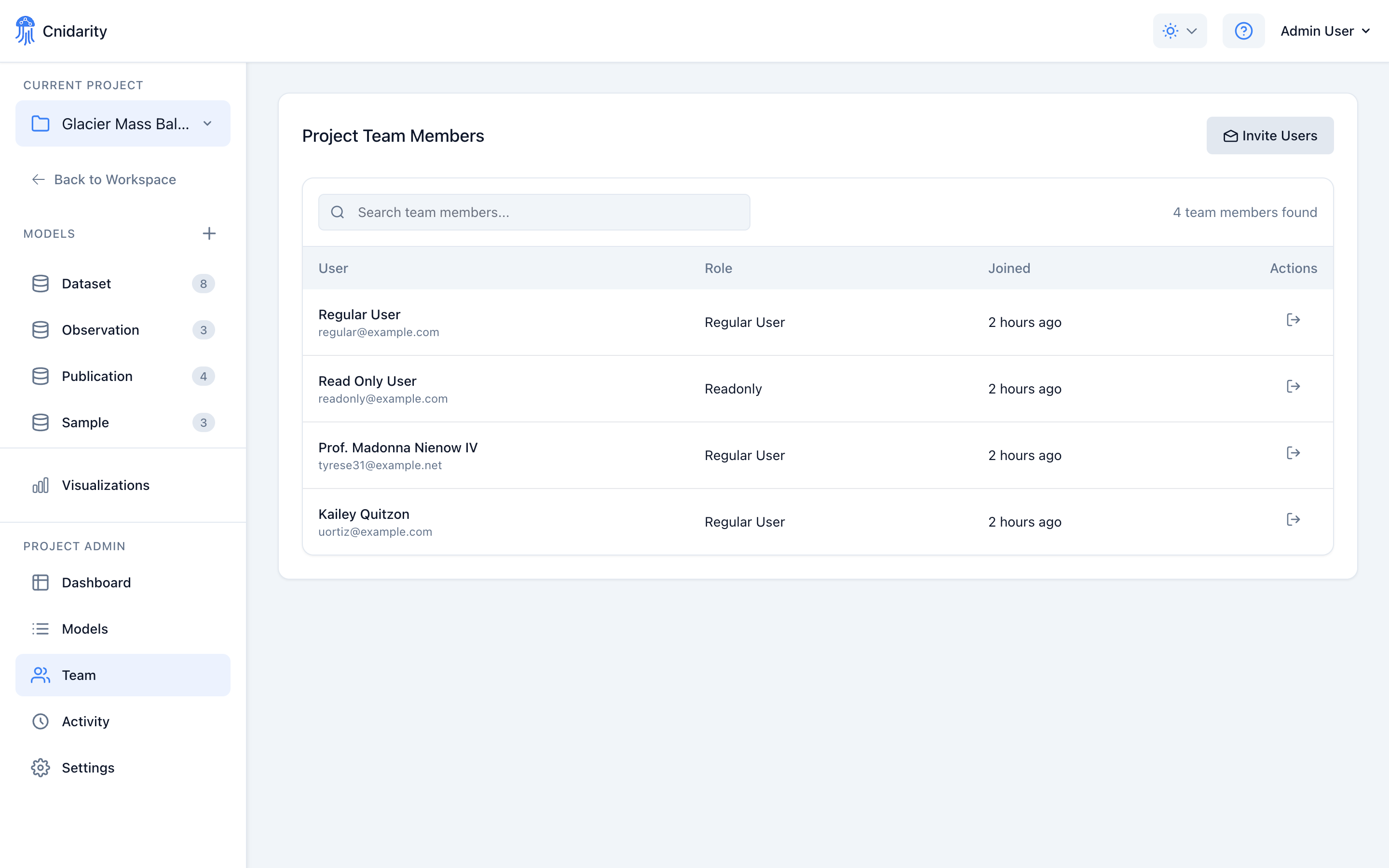Image resolution: width=1389 pixels, height=868 pixels.
Task: Select the Sample database icon
Action: pyautogui.click(x=40, y=422)
